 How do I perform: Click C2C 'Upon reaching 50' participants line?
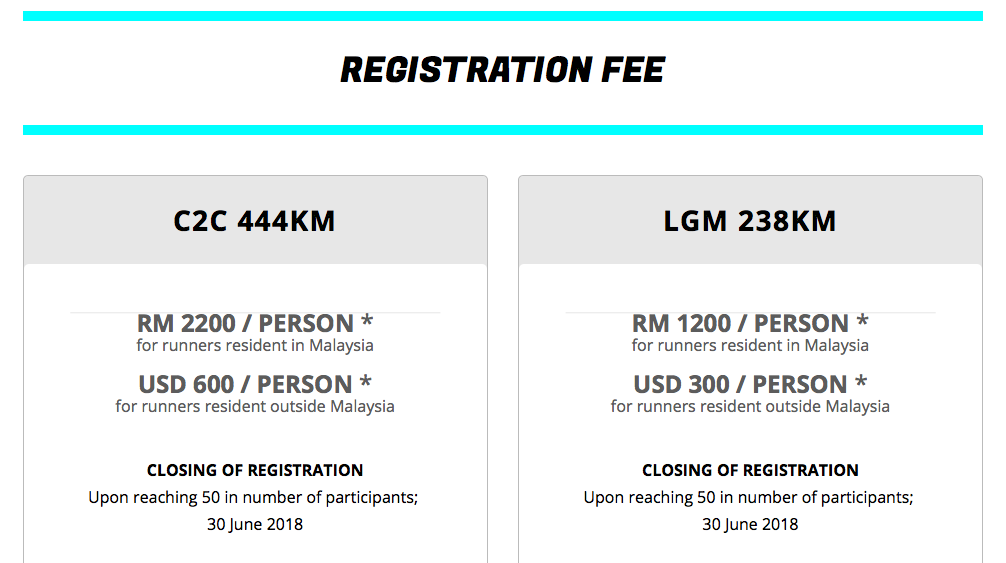coord(253,498)
